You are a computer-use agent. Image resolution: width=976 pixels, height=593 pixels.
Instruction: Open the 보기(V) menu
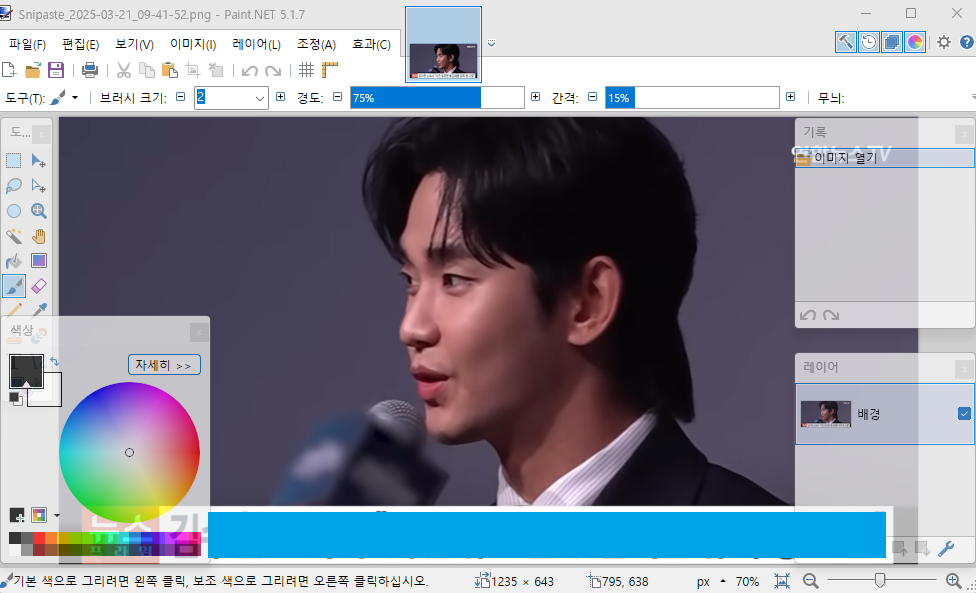pos(134,44)
